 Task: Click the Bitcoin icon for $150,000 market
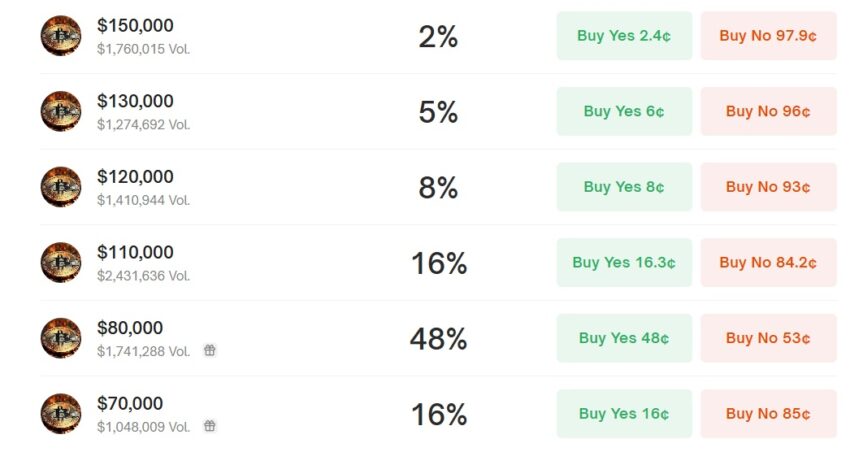61,36
